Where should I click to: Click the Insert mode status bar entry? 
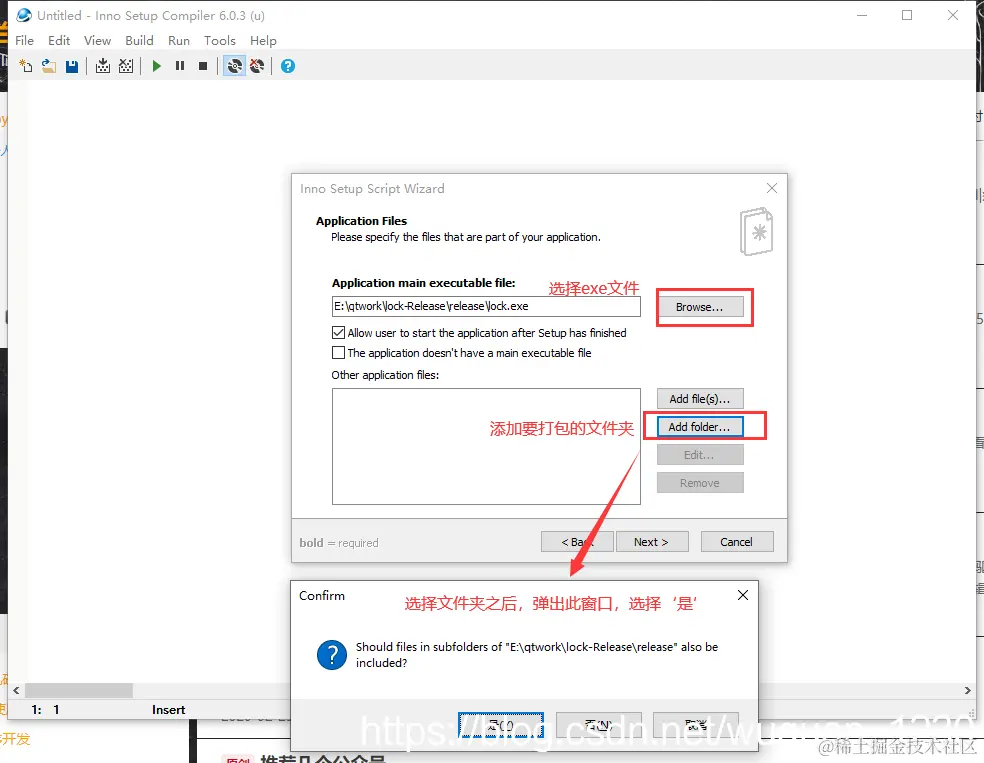click(x=168, y=710)
